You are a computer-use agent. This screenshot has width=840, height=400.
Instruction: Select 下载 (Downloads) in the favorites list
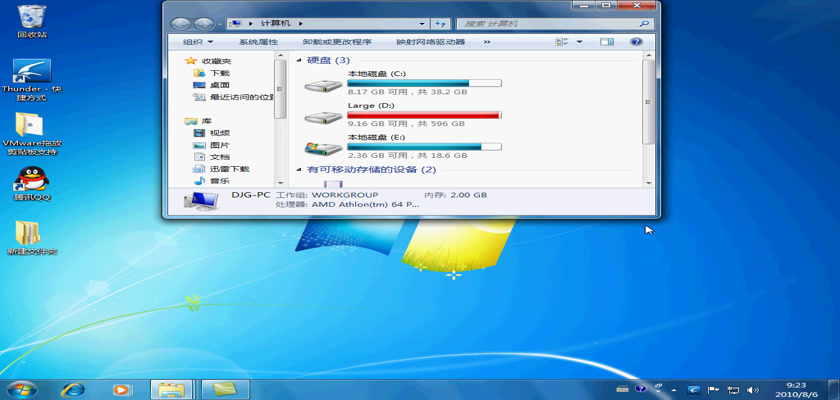[x=219, y=73]
